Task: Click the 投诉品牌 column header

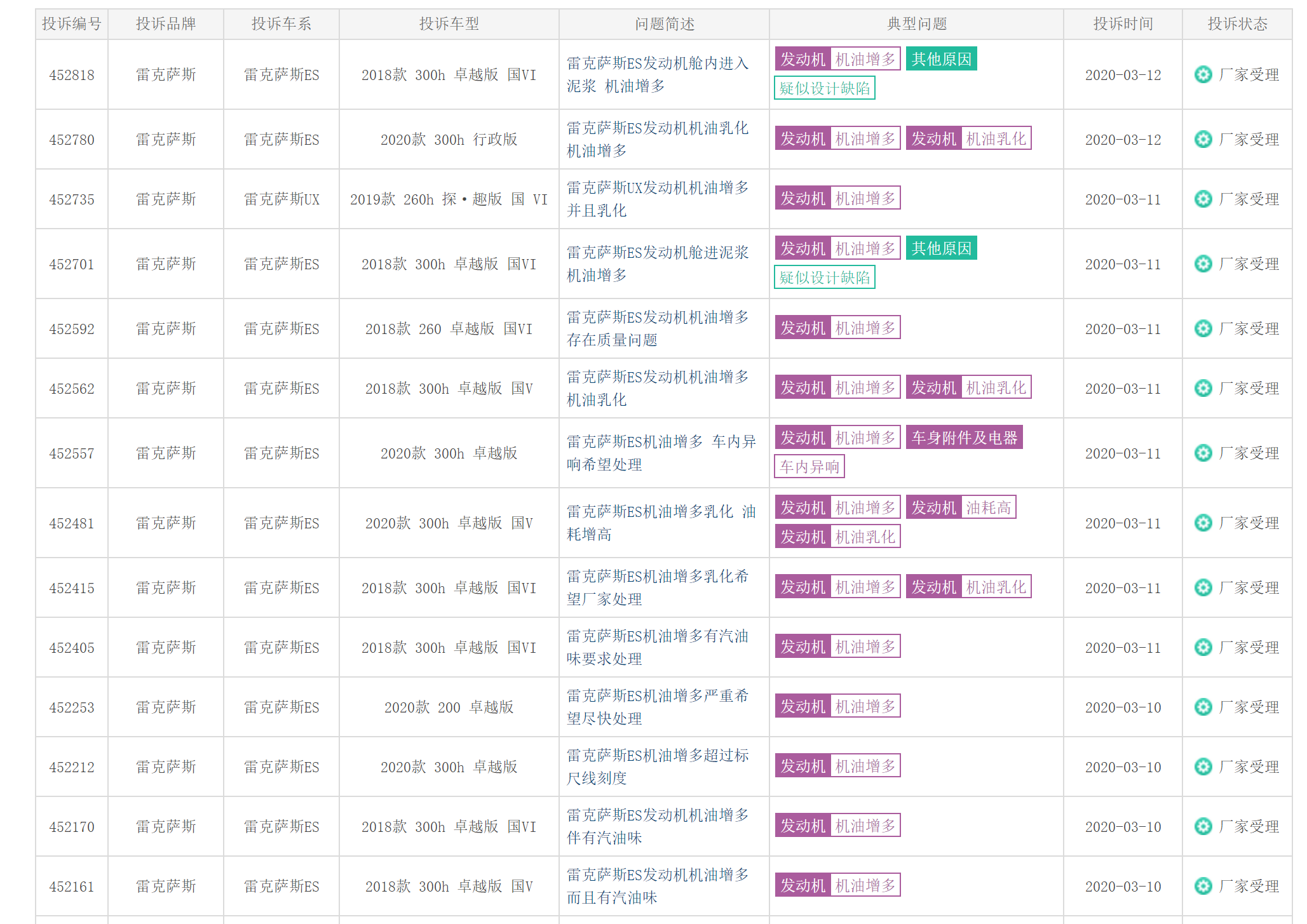Action: [166, 24]
